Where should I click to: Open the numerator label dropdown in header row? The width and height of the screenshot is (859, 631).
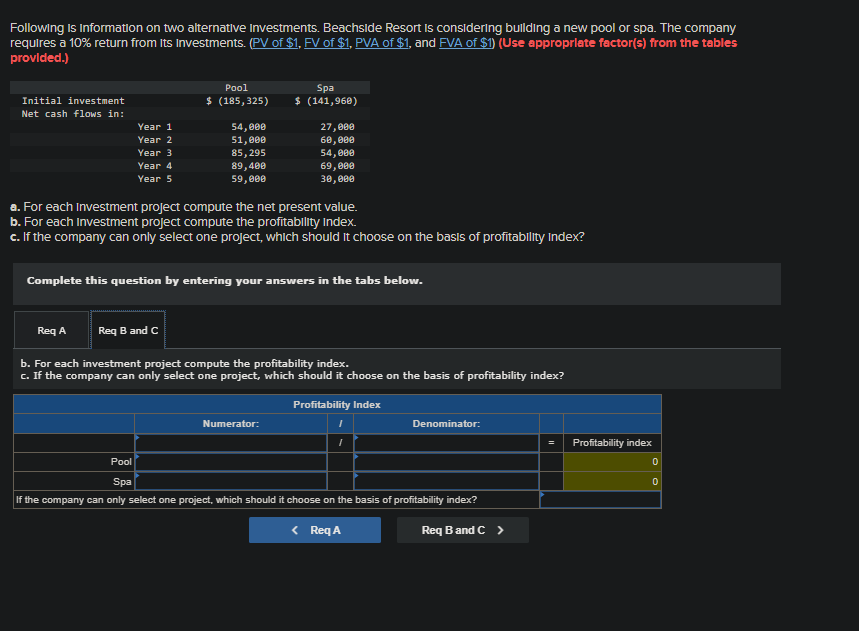pyautogui.click(x=231, y=443)
